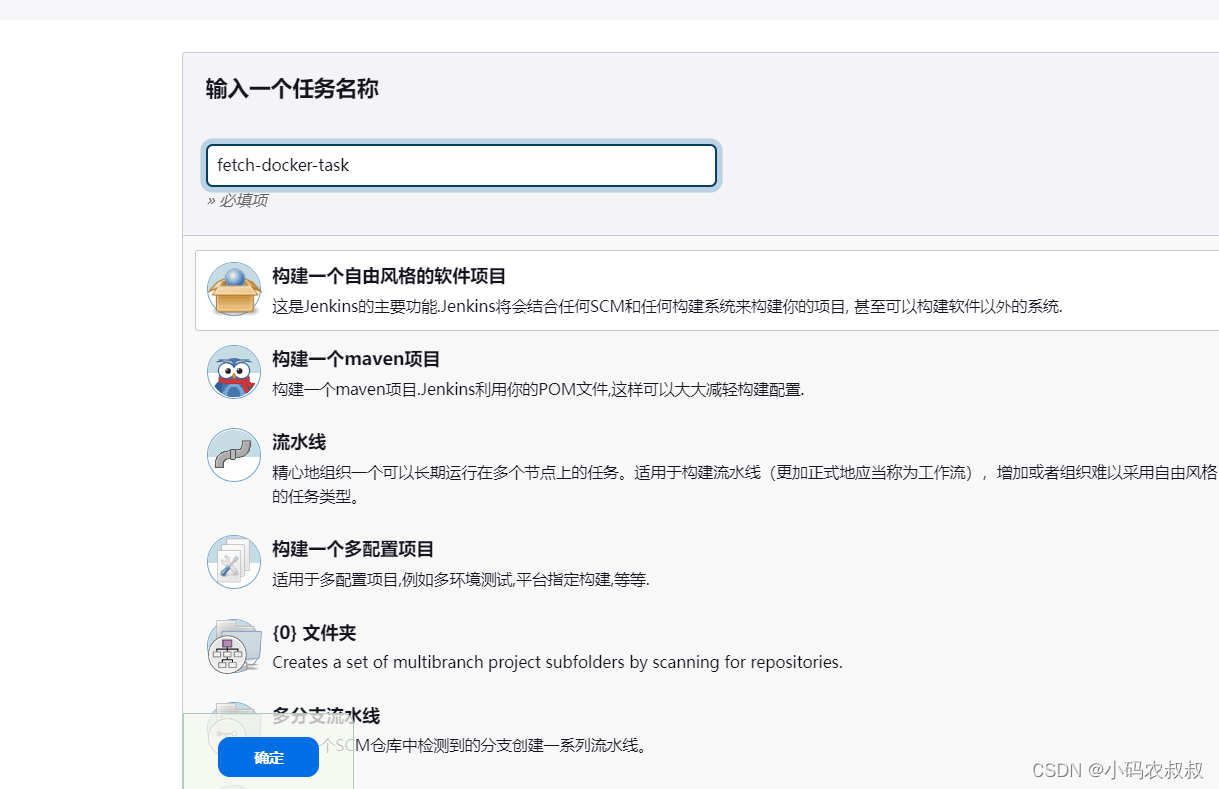This screenshot has height=789, width=1219.
Task: Click the 流水线 description about 工作流
Action: coord(745,484)
